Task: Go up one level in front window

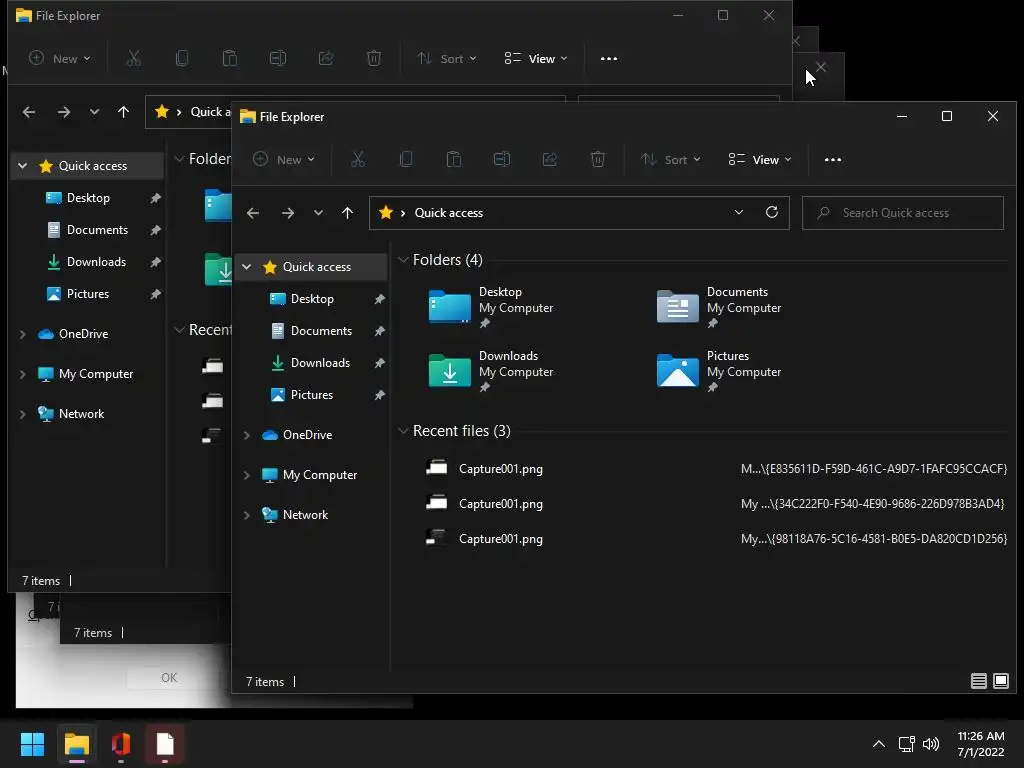Action: click(x=347, y=213)
